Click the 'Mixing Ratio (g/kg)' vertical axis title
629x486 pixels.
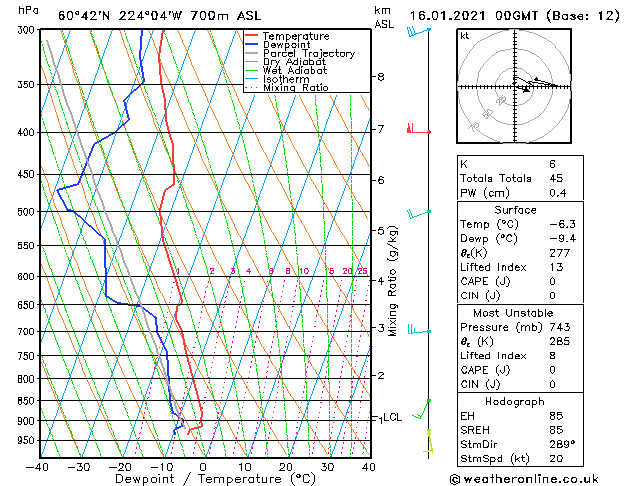[x=393, y=281]
